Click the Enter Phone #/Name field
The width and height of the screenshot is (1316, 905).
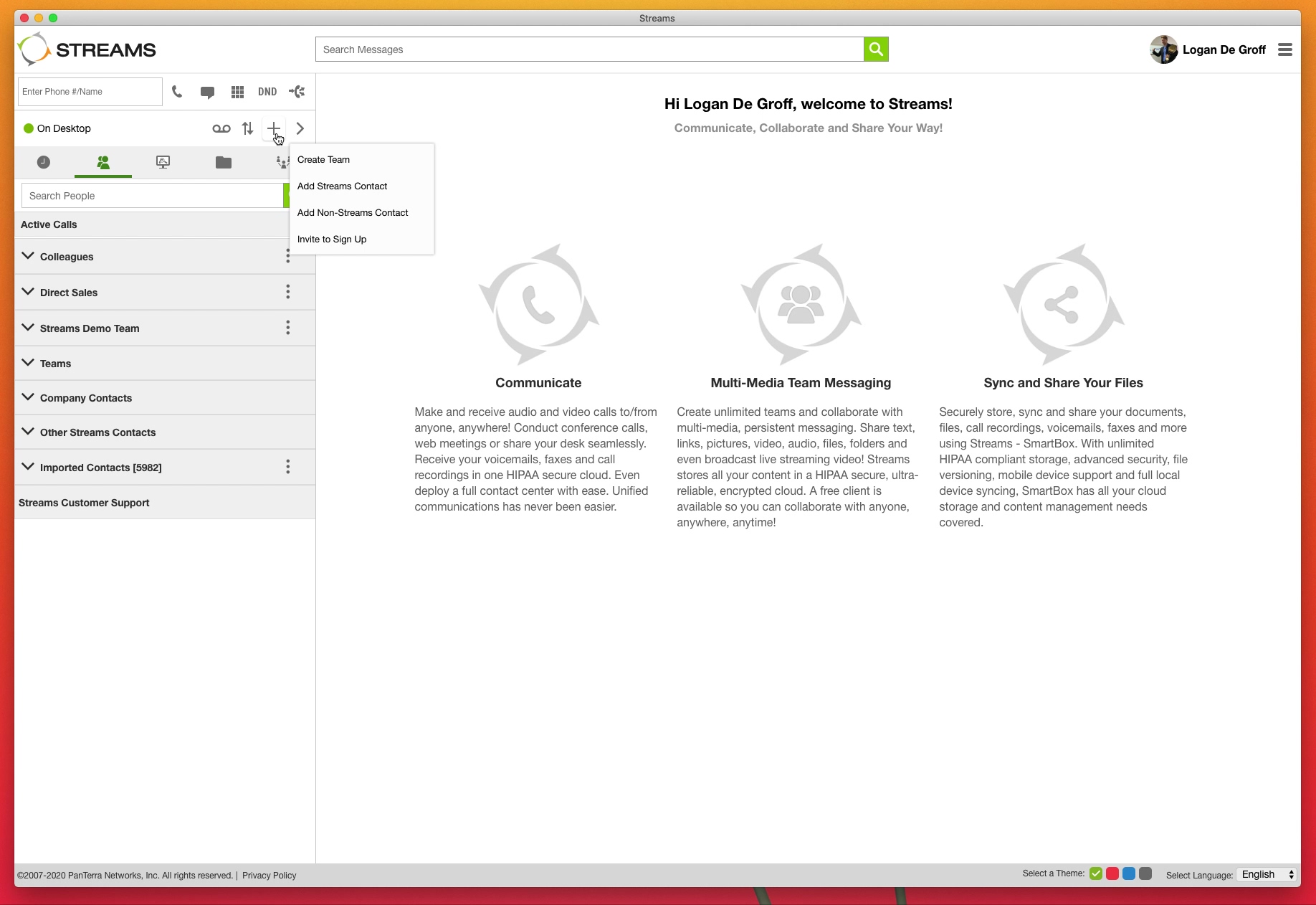[90, 92]
